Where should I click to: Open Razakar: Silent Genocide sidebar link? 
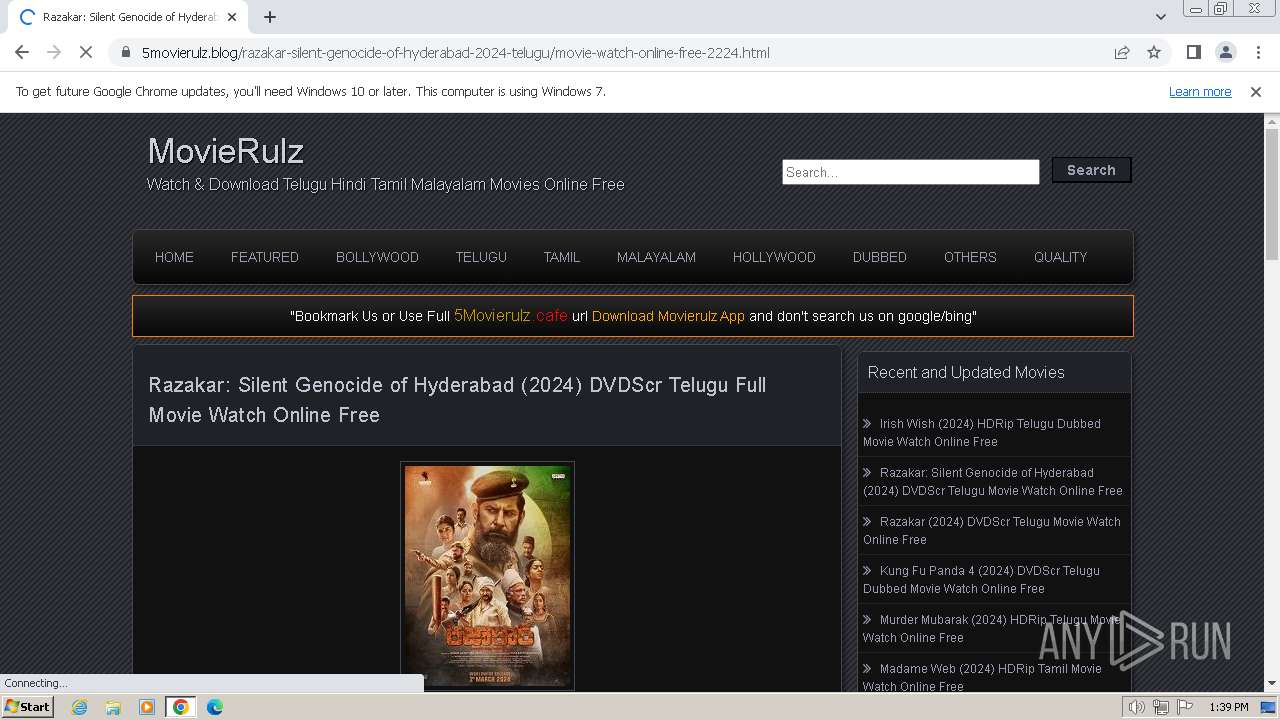[993, 481]
